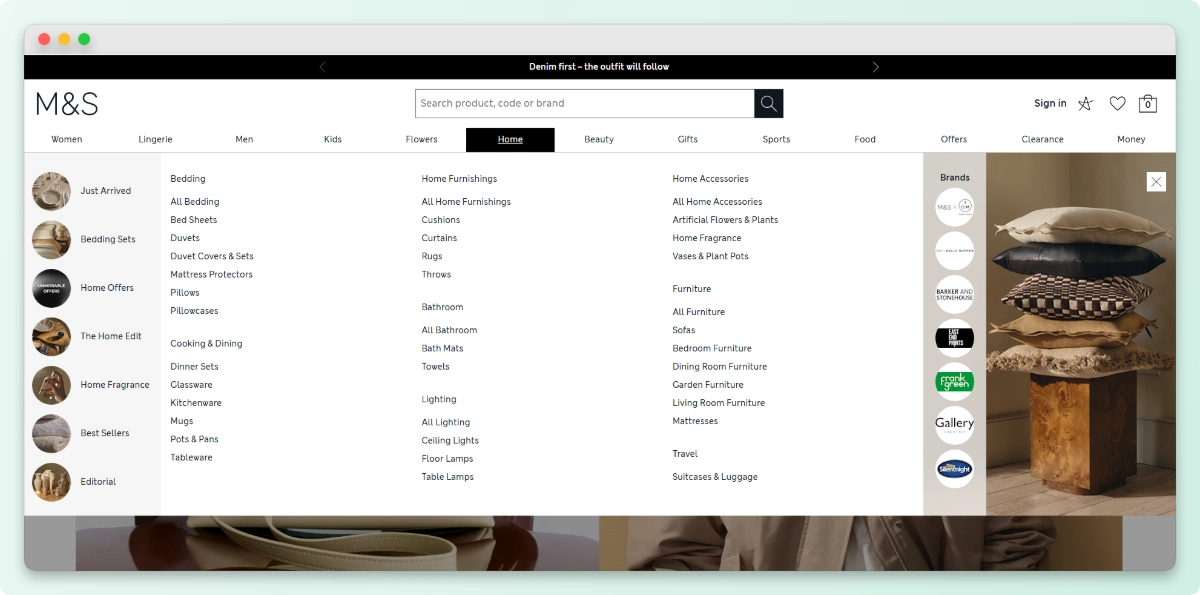The height and width of the screenshot is (595, 1200).
Task: Close the Home mega menu
Action: click(x=1156, y=181)
